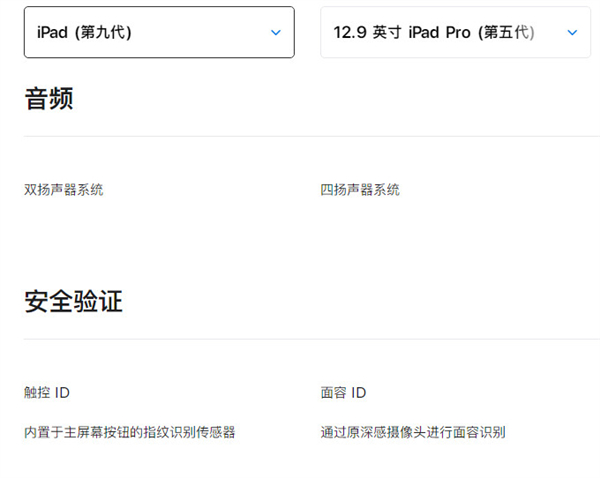Click the text 通过原深感摄像头进行面容识别
The height and width of the screenshot is (478, 600).
pos(413,432)
